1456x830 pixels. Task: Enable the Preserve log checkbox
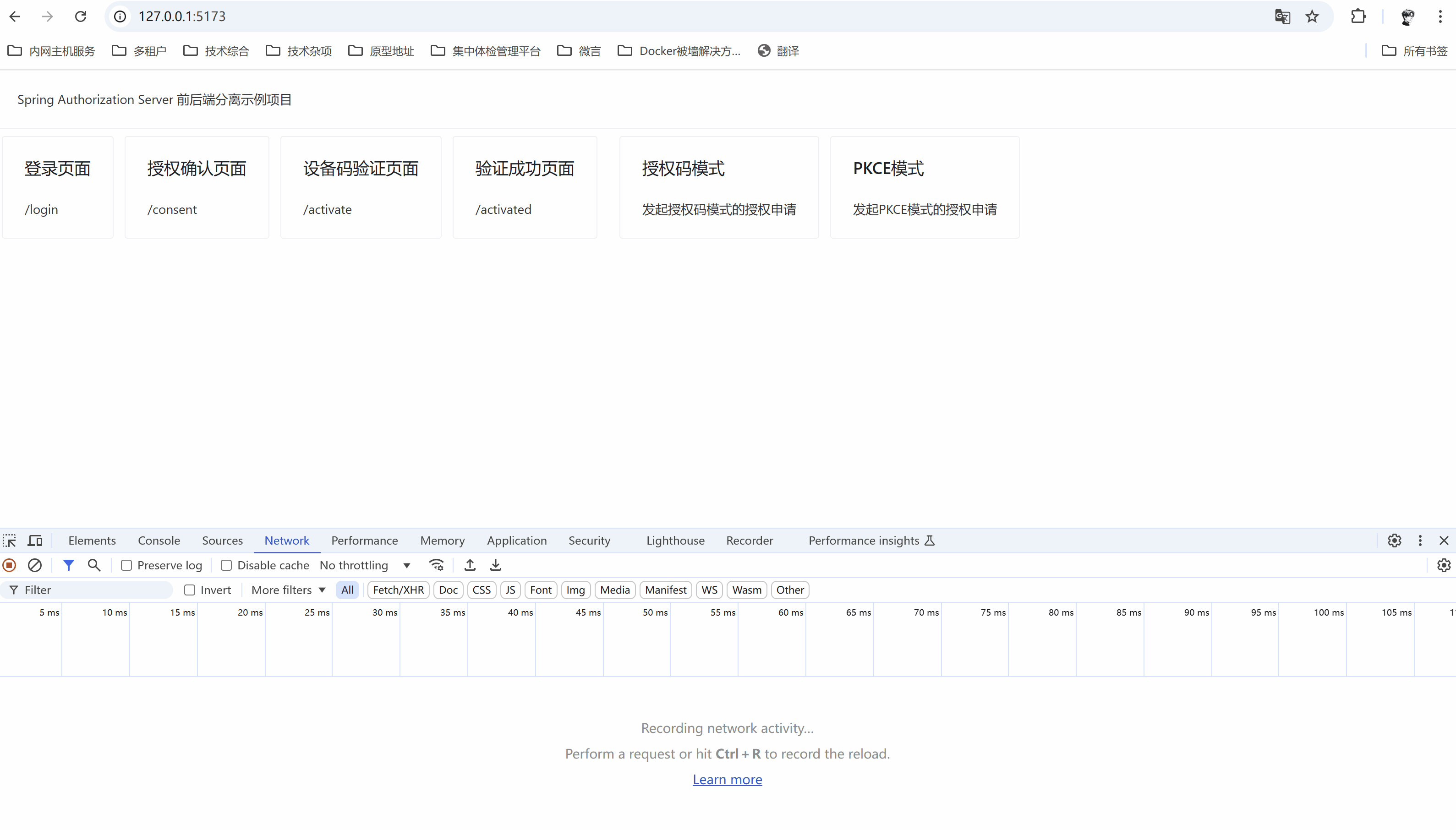[126, 565]
